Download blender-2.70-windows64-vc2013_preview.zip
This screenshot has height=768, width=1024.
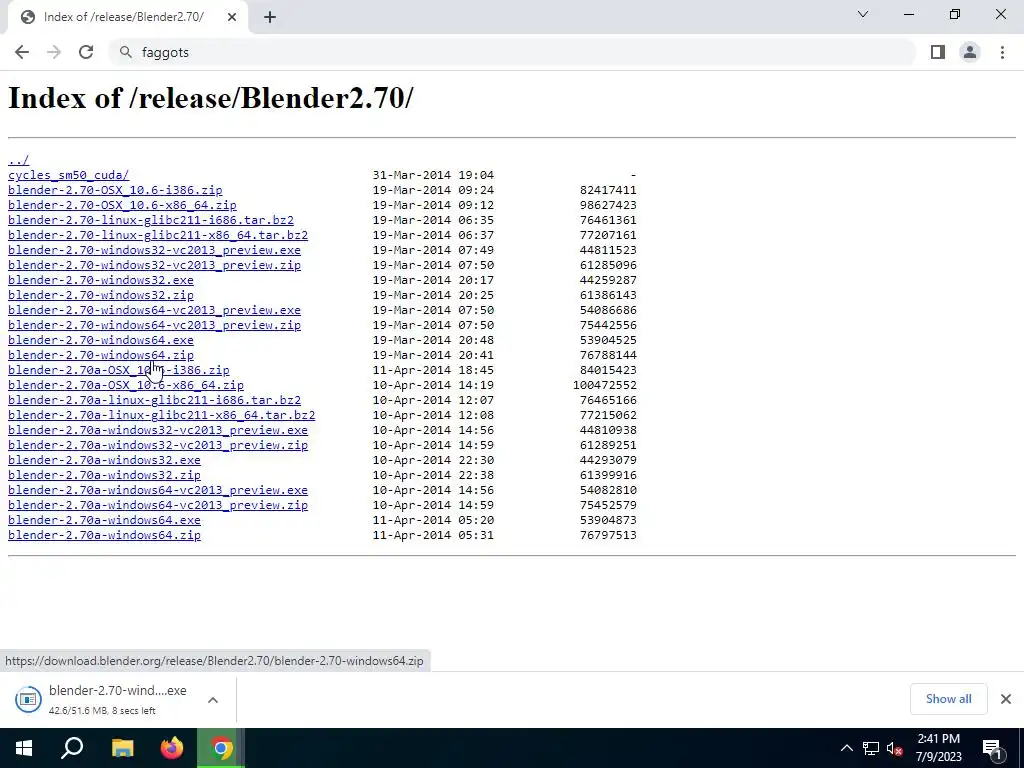(154, 325)
